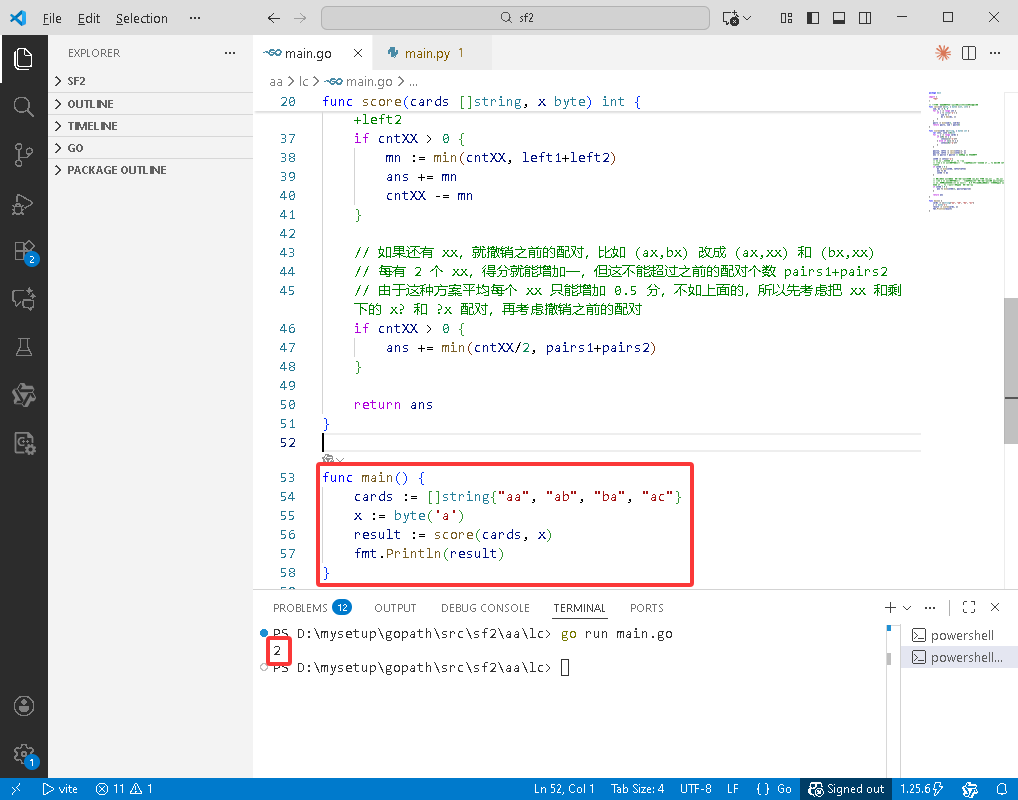Viewport: 1018px width, 800px height.
Task: Toggle the Secondary Side Bar
Action: pyautogui.click(x=865, y=18)
